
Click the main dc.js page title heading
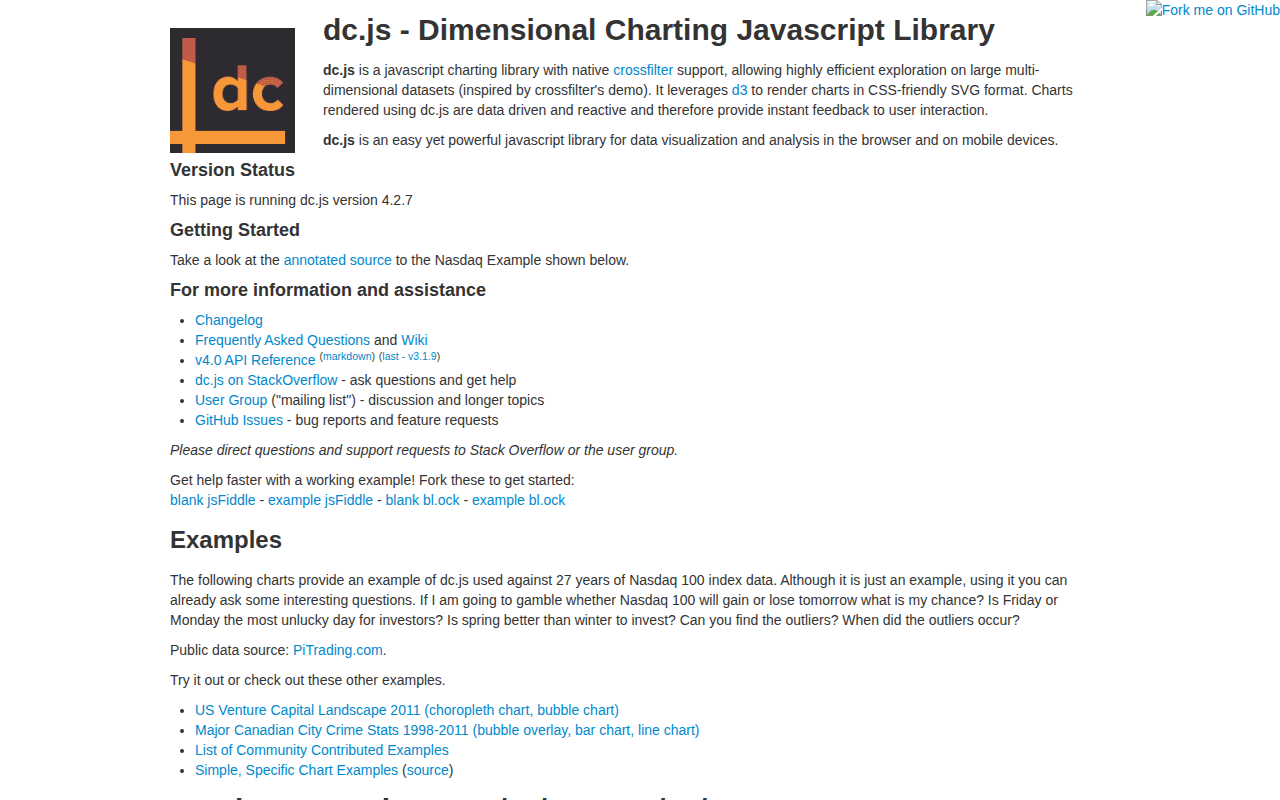(x=659, y=30)
